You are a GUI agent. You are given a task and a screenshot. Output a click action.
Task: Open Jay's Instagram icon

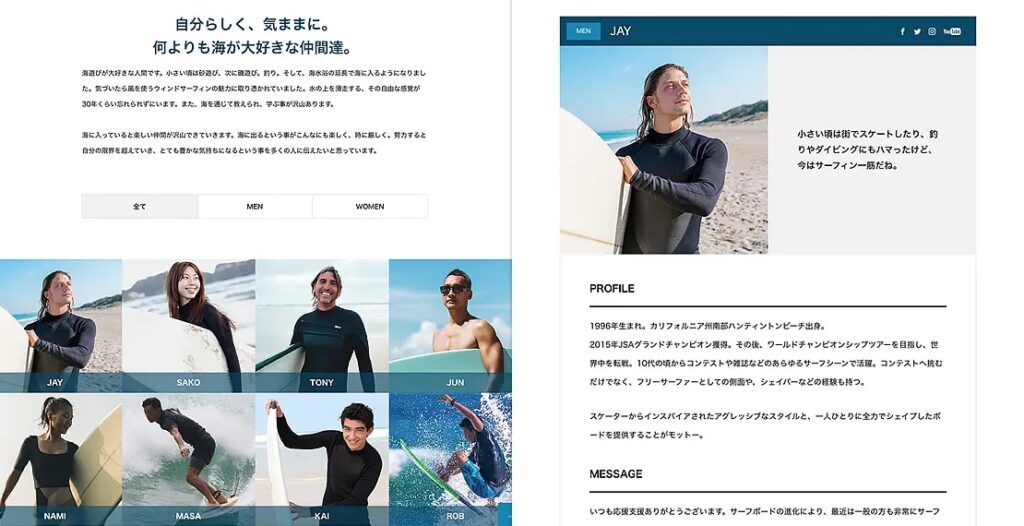click(932, 31)
